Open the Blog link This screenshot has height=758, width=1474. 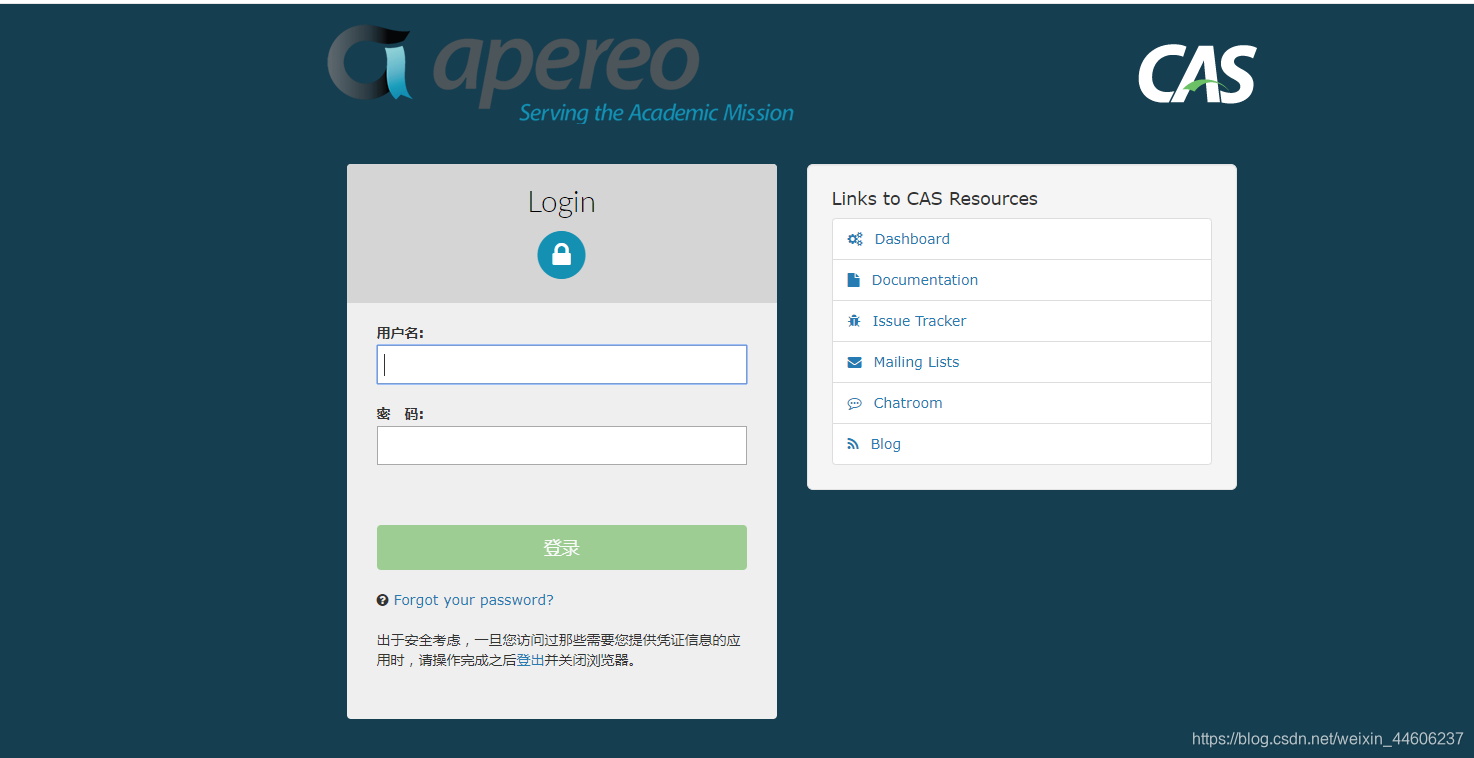(x=885, y=443)
